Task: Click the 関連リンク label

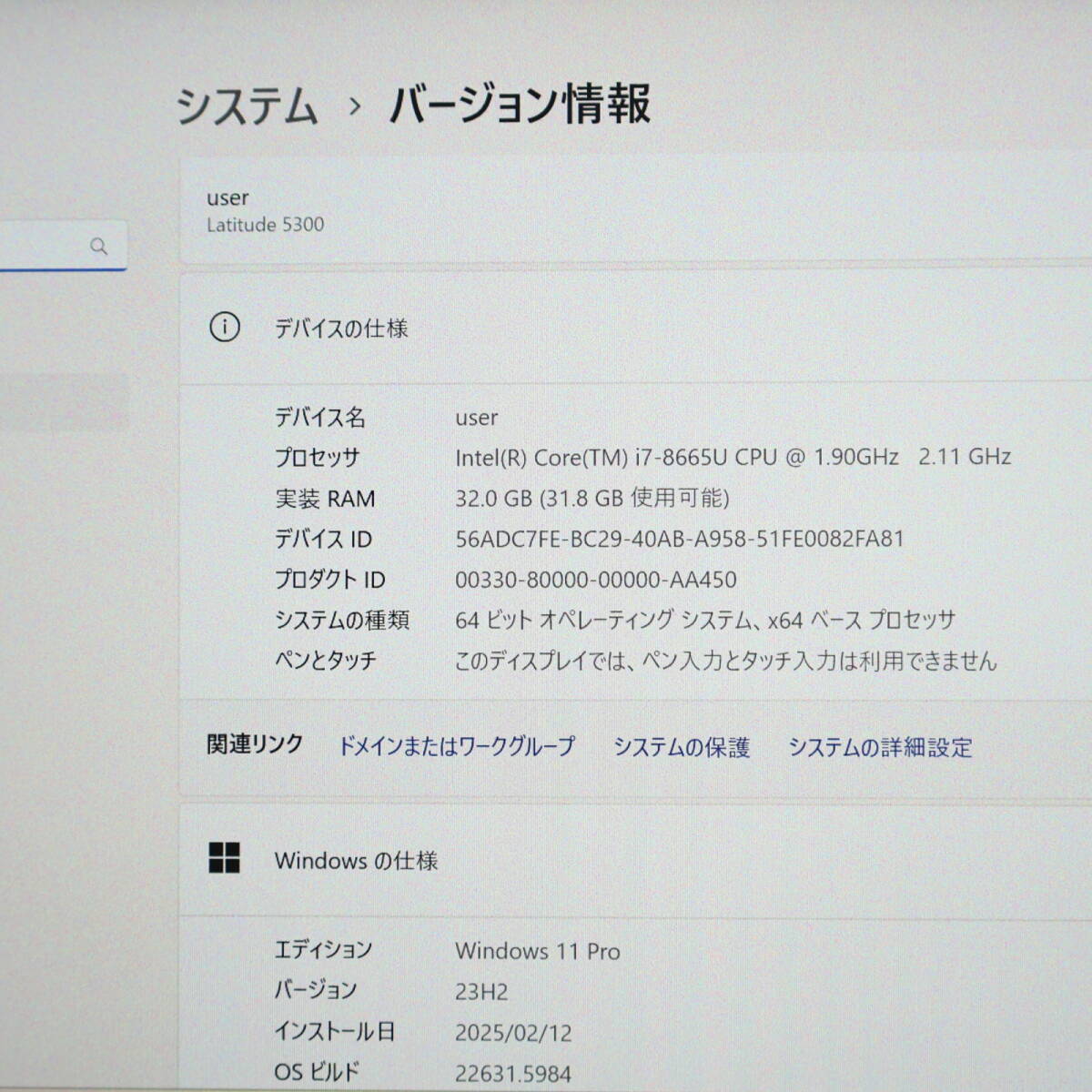Action: 255,744
